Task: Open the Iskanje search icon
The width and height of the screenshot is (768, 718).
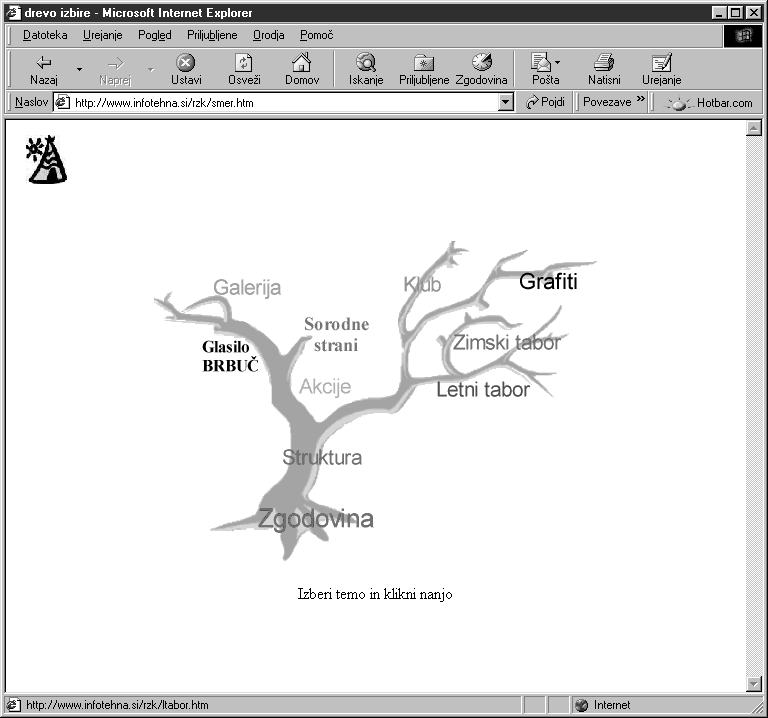Action: click(x=366, y=63)
